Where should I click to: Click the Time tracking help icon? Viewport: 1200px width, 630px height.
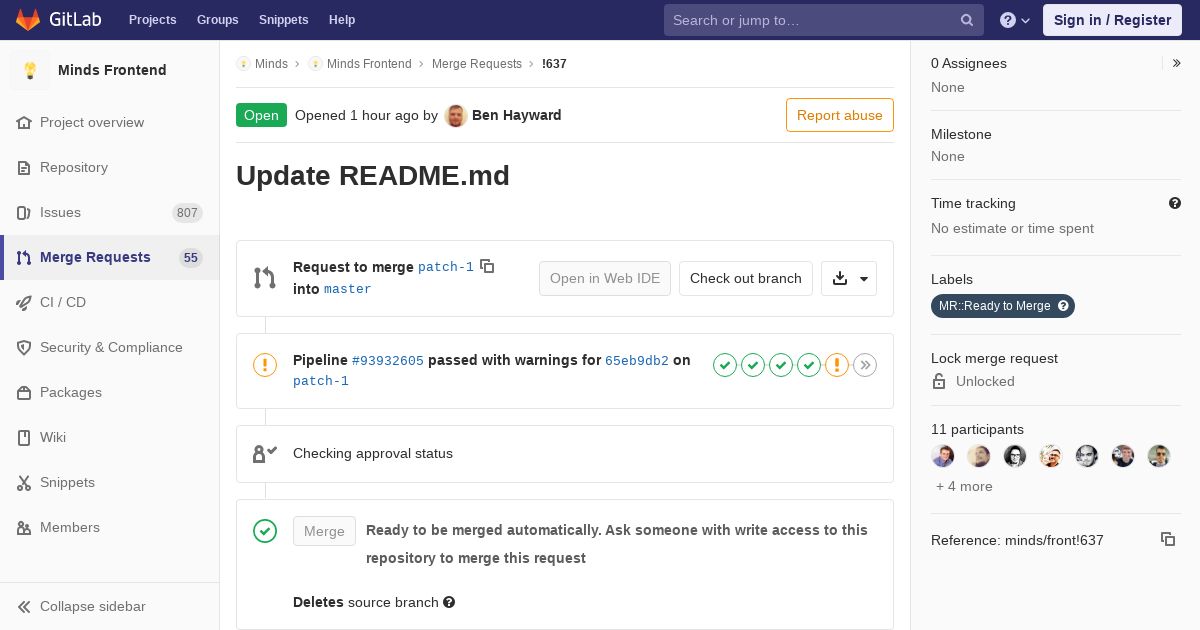[x=1175, y=203]
